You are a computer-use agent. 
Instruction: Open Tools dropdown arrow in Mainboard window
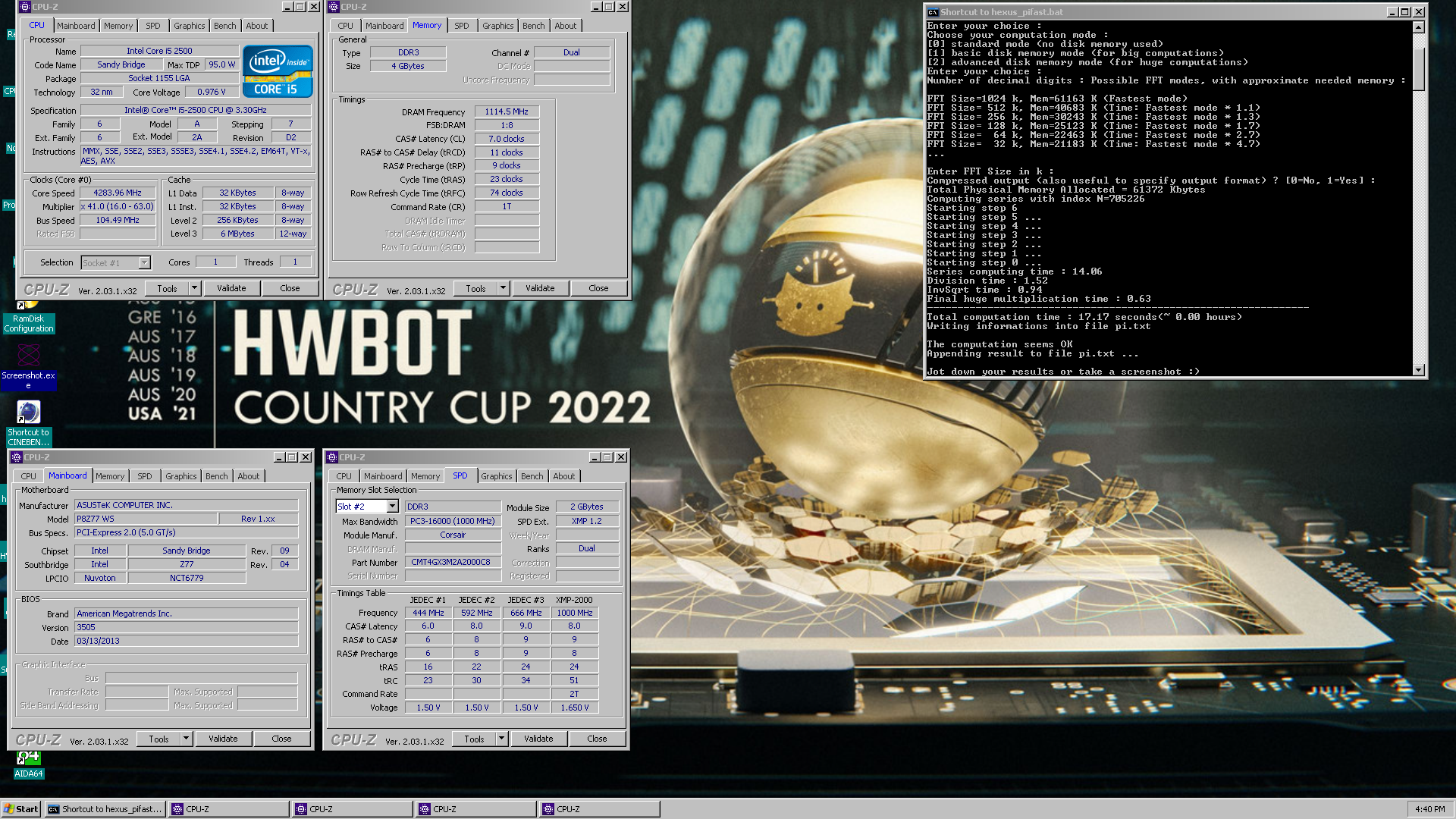tap(186, 739)
